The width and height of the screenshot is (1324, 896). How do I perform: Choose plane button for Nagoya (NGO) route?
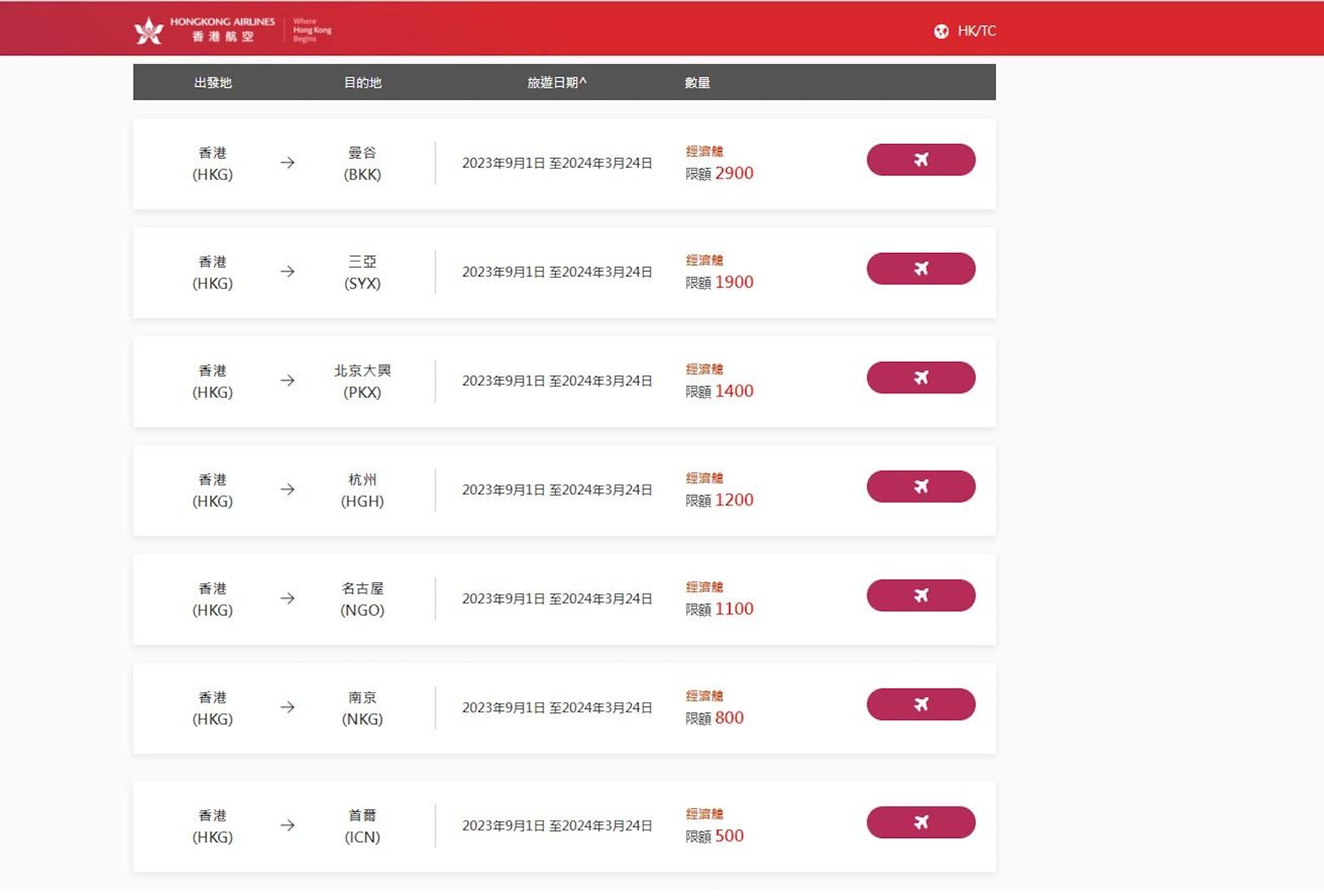coord(921,595)
